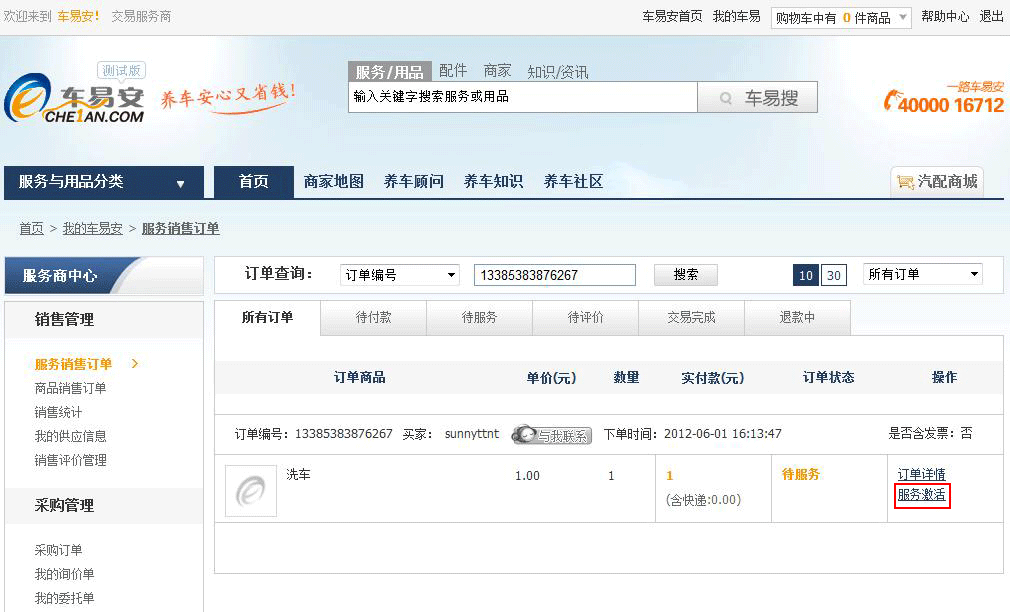Click the 我的车易安 breadcrumb link
1010x612 pixels.
click(93, 229)
